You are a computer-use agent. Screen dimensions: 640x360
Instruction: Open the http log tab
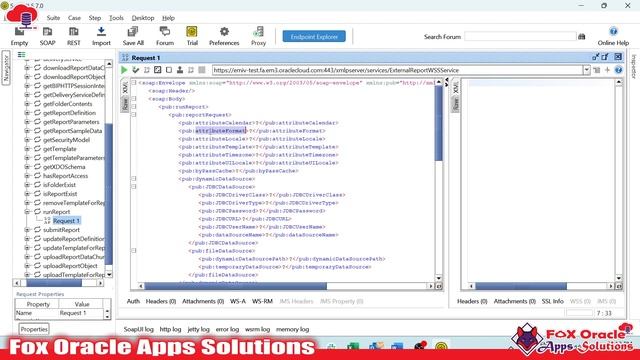[170, 329]
